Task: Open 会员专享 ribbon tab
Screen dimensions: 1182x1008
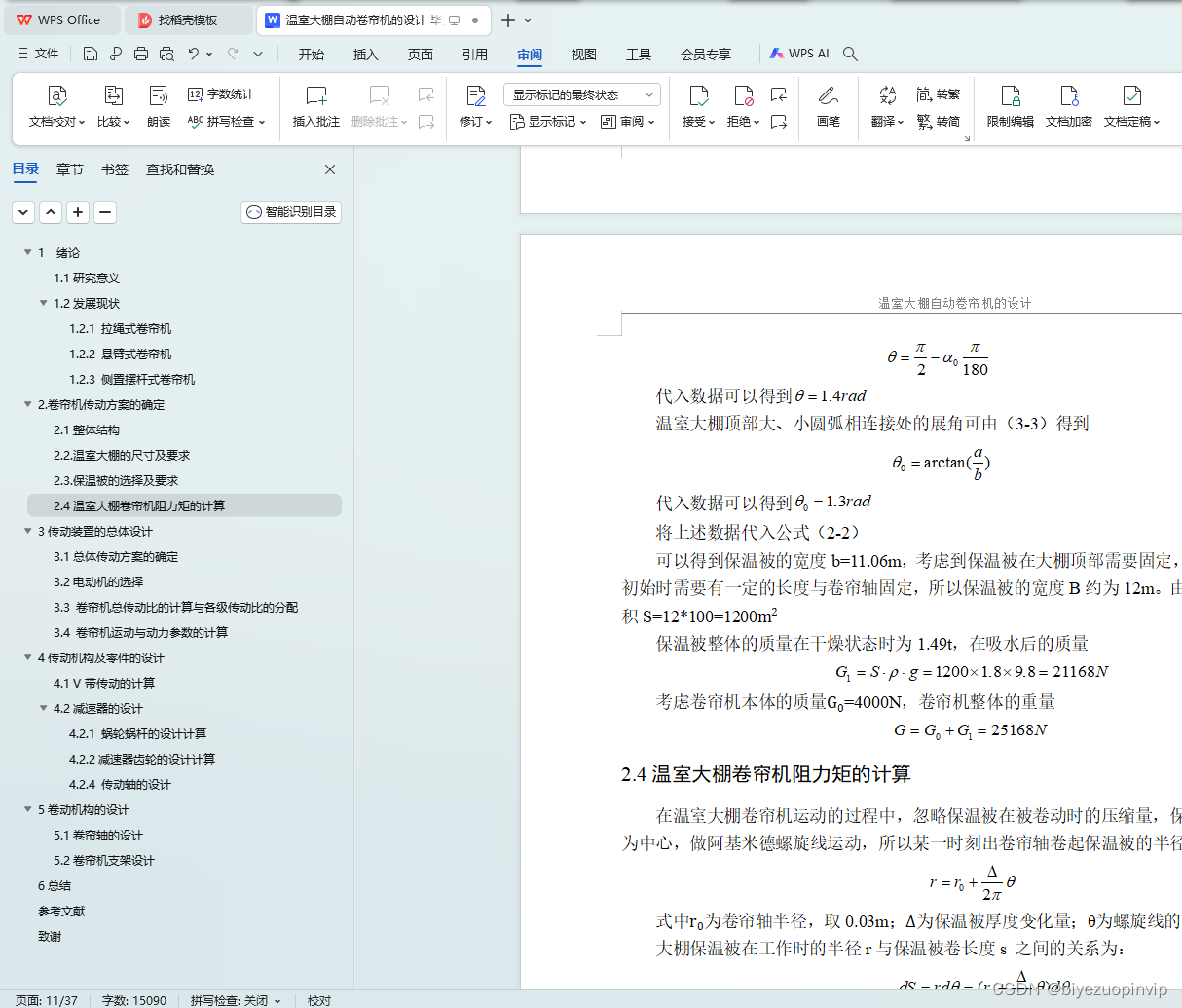Action: pos(706,55)
